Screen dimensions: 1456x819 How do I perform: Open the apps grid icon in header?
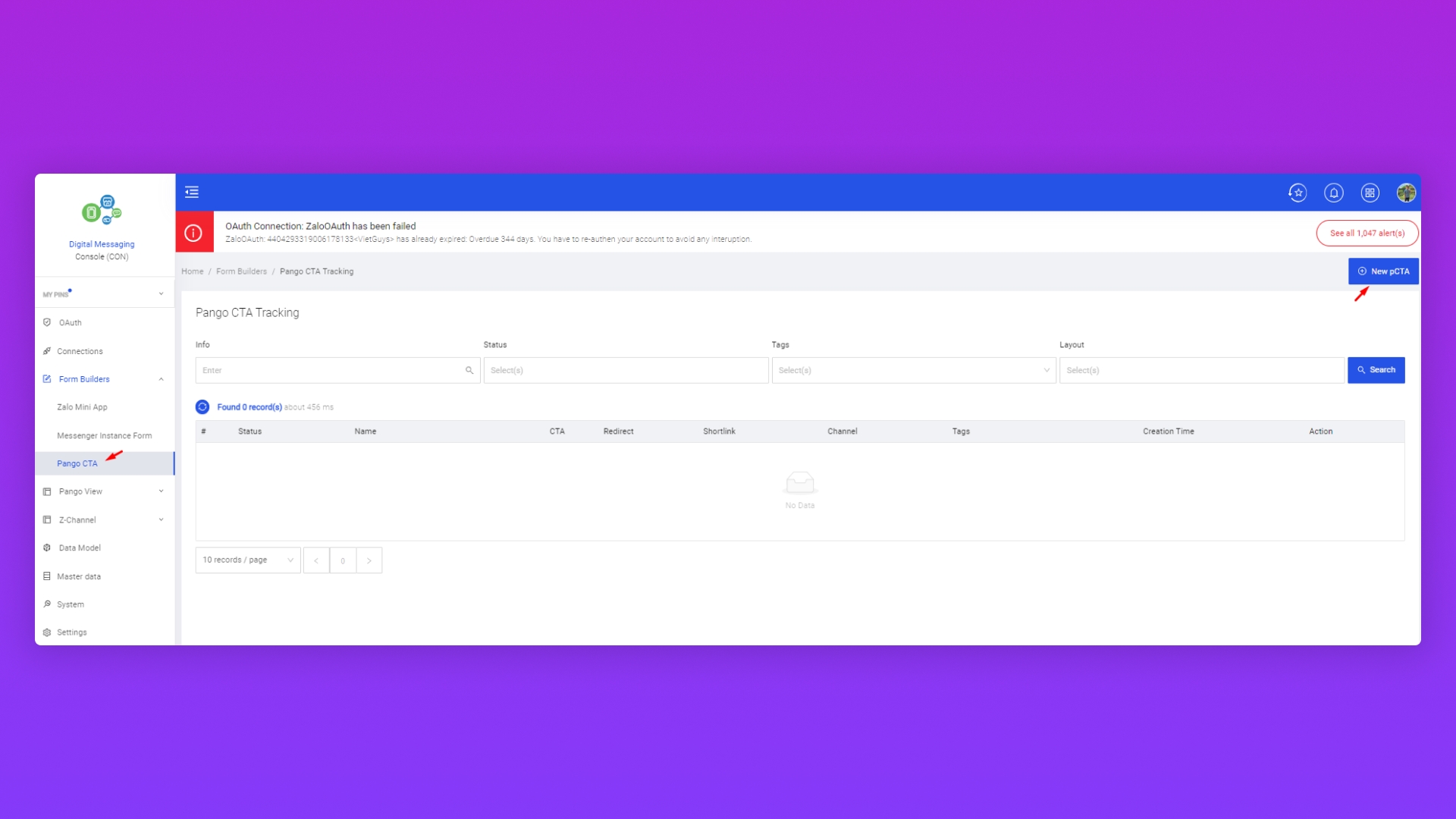(x=1370, y=193)
